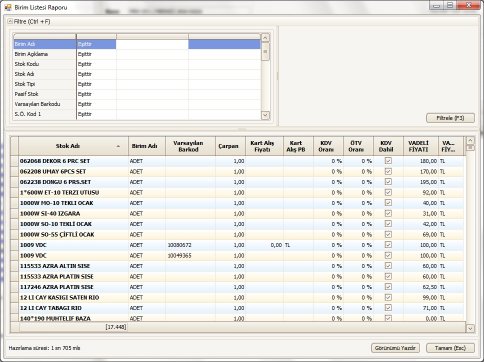
Task: Open the Eşittir operator for Birim Açıklama
Action: coord(96,54)
